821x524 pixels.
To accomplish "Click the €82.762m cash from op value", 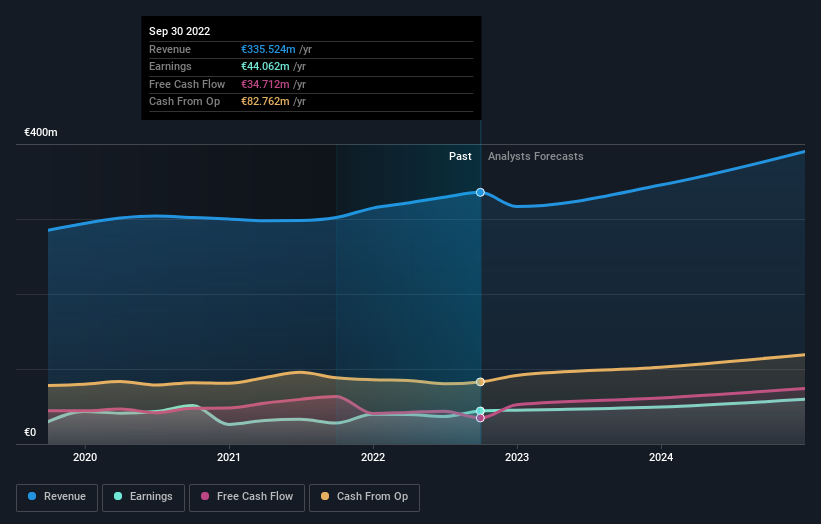I will tap(265, 102).
